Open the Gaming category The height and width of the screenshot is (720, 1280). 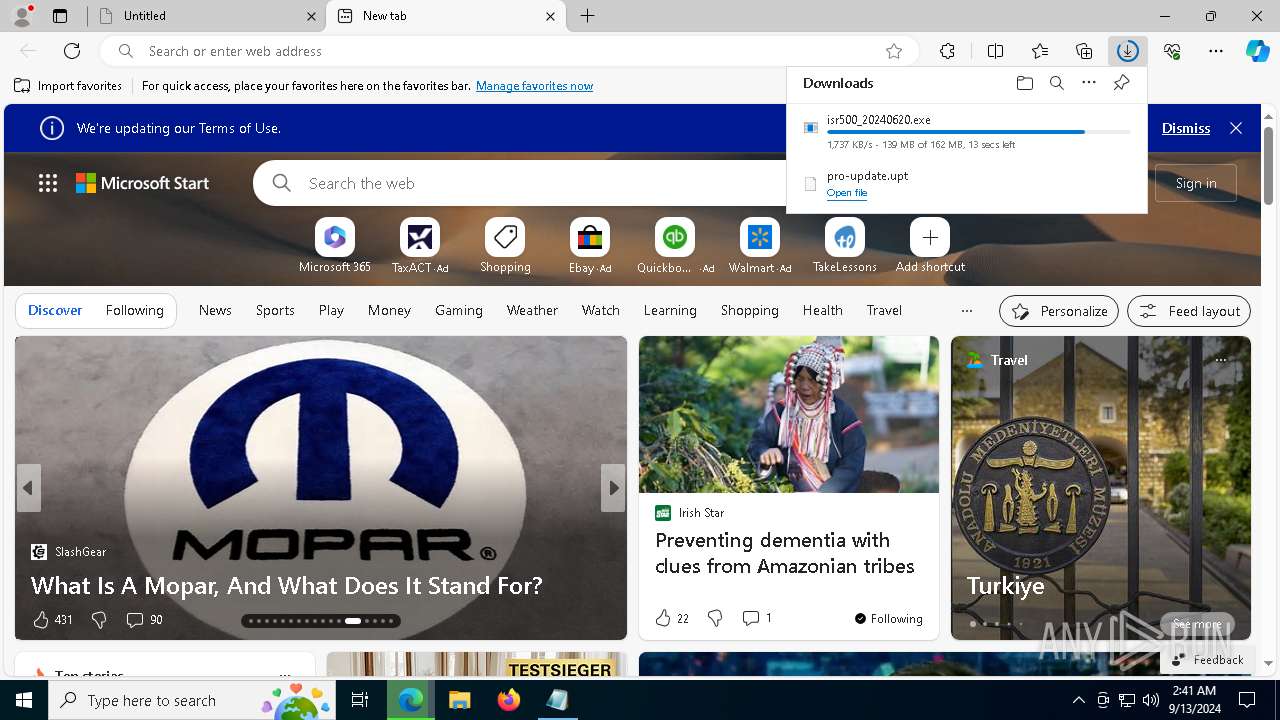459,311
